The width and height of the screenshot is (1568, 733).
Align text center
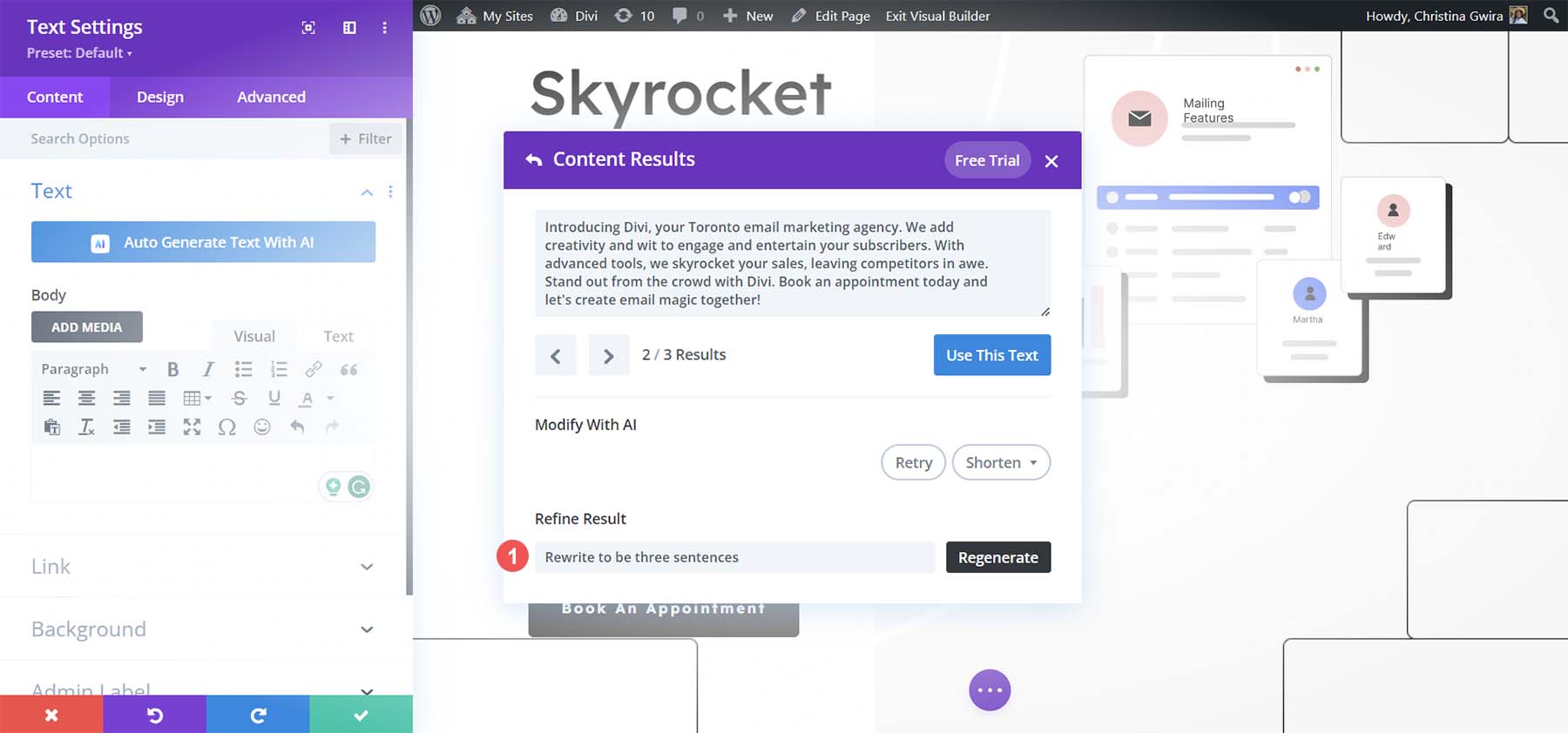[87, 398]
